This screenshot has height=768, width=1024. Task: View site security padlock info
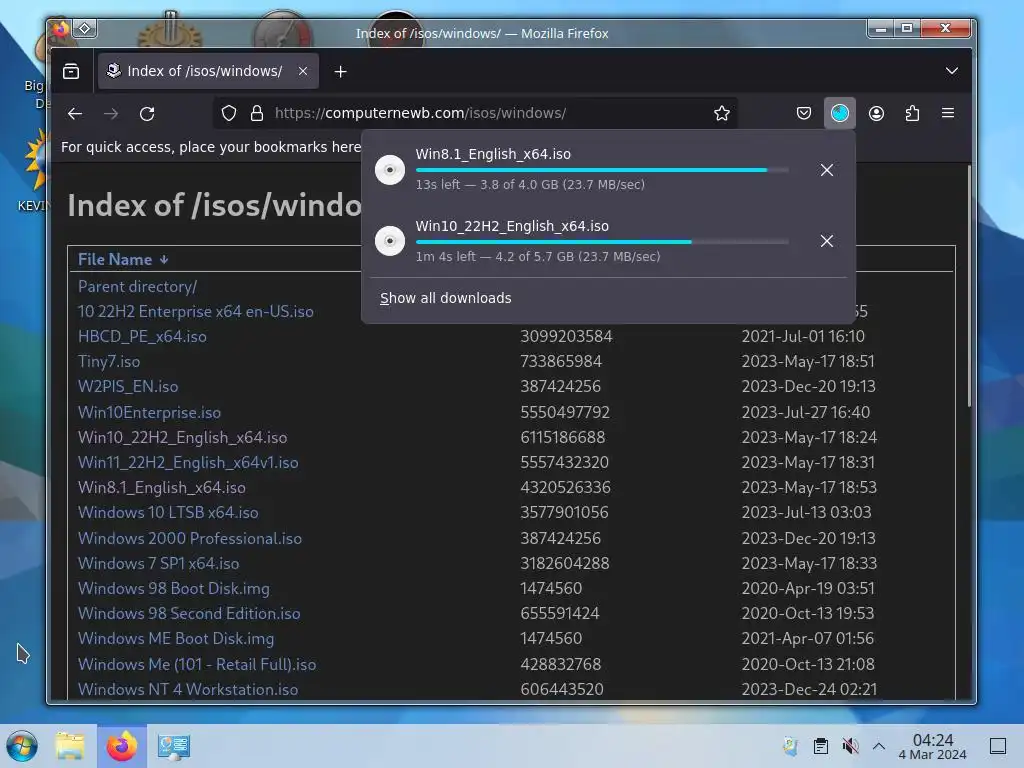coord(257,113)
